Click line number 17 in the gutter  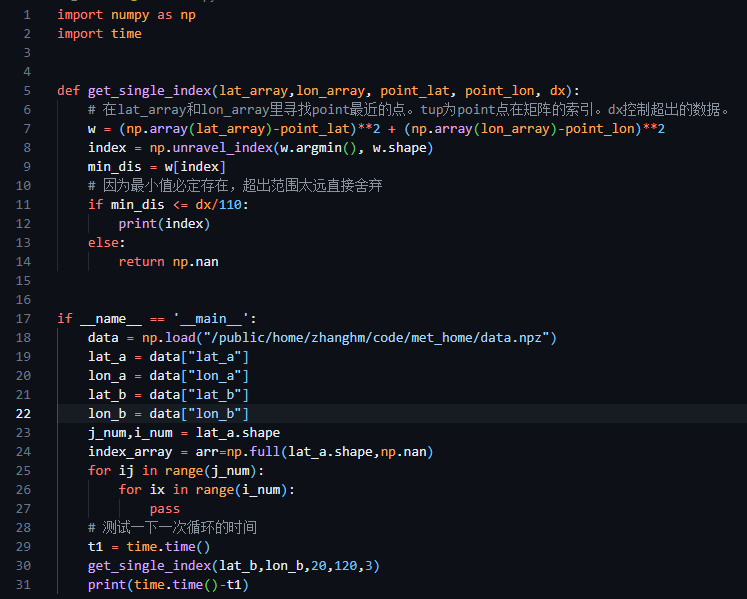click(x=23, y=319)
